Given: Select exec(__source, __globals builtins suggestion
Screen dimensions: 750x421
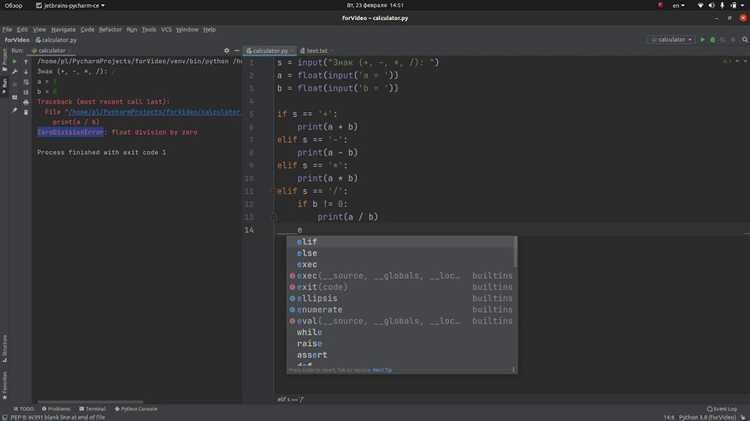Looking at the screenshot, I should 401,276.
